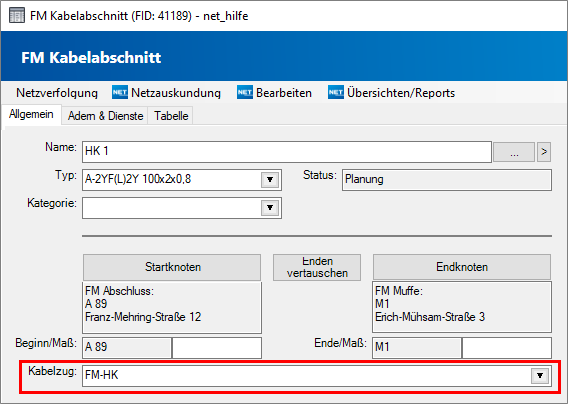The height and width of the screenshot is (404, 568).
Task: Click the empty Maß field after Ende
Action: pos(507,347)
